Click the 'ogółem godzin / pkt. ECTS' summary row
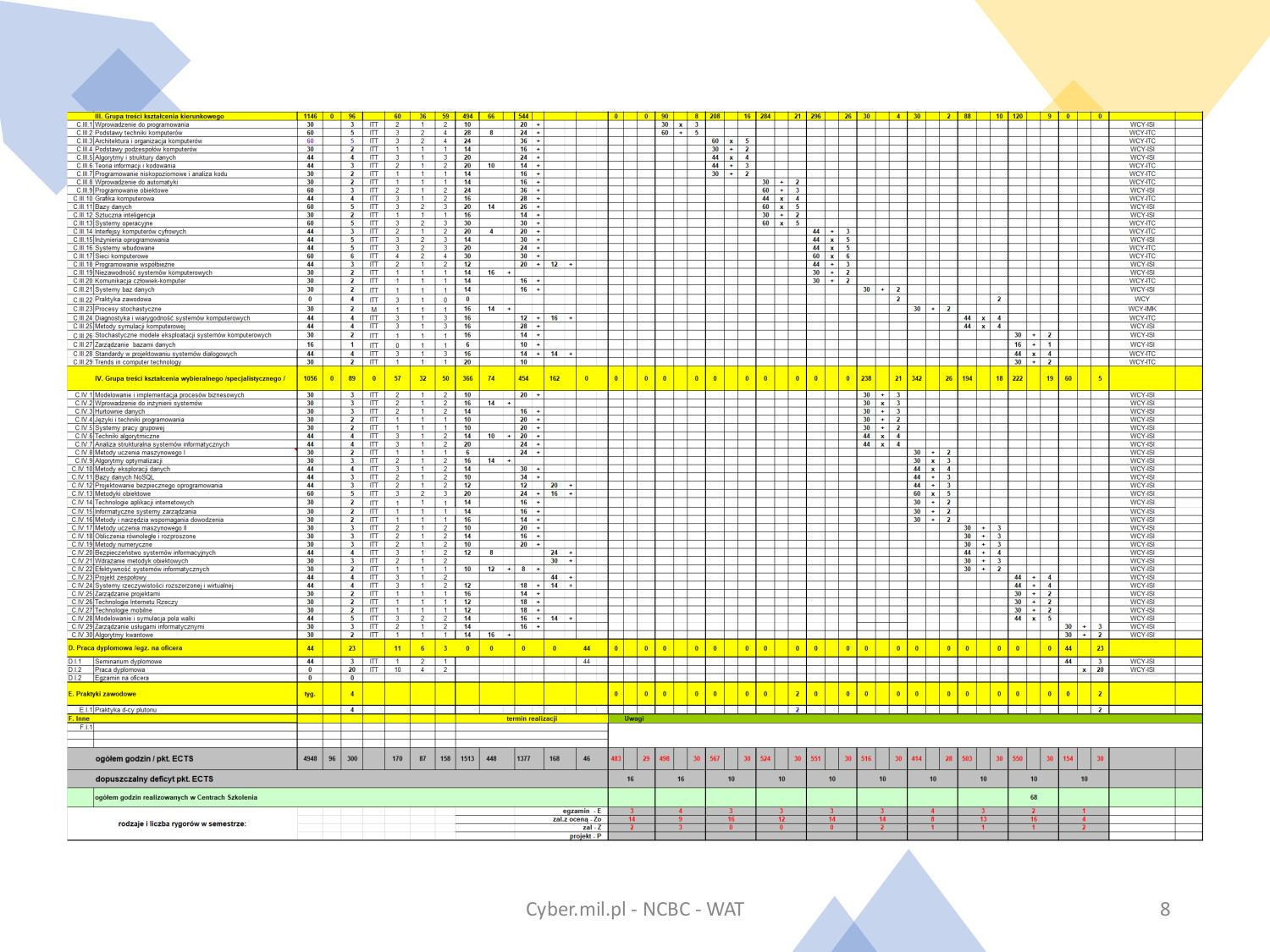 144,759
